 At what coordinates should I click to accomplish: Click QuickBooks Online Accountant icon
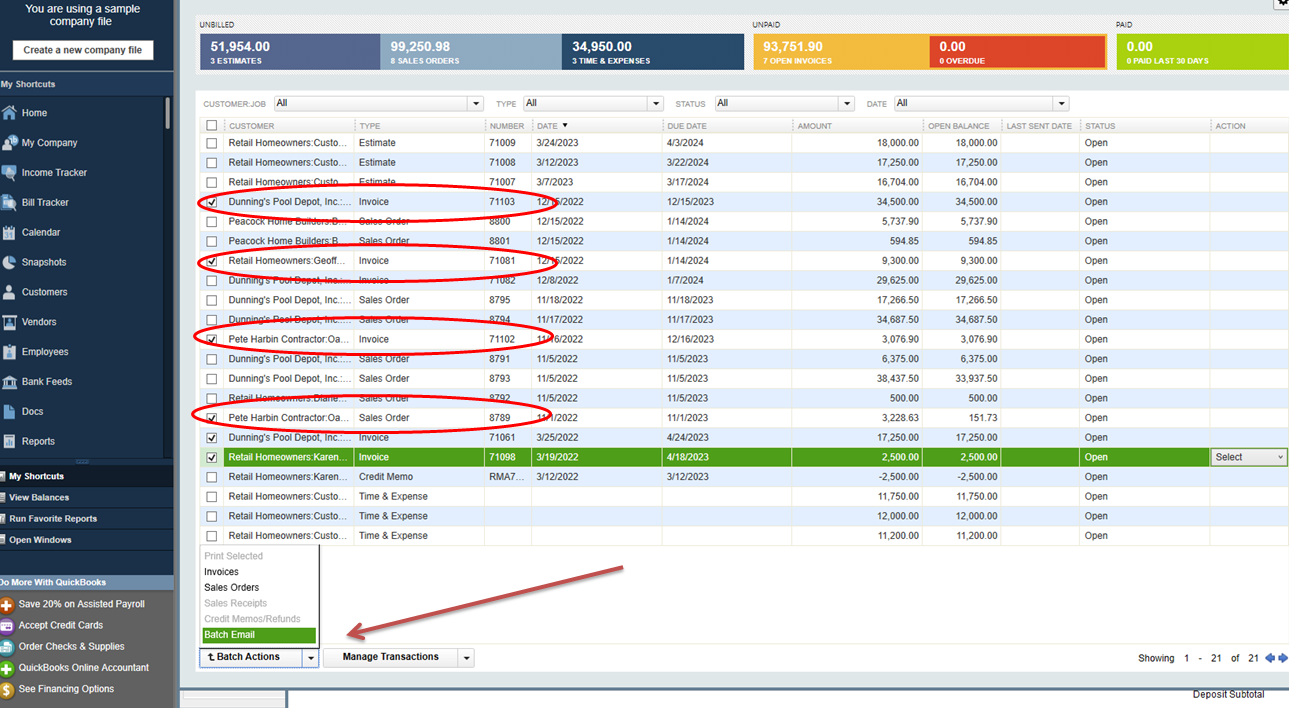pos(7,668)
